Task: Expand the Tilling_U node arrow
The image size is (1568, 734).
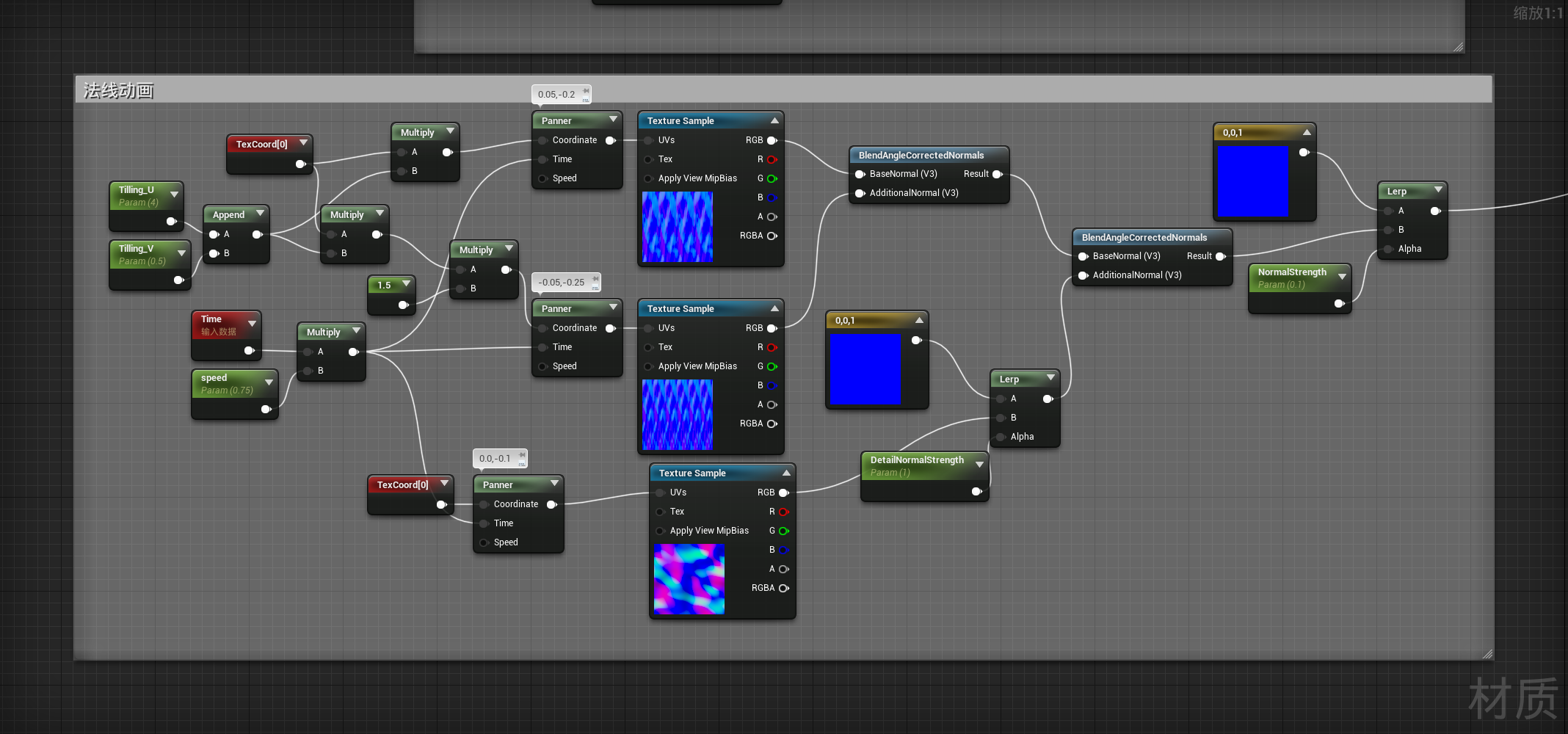Action: pos(174,195)
